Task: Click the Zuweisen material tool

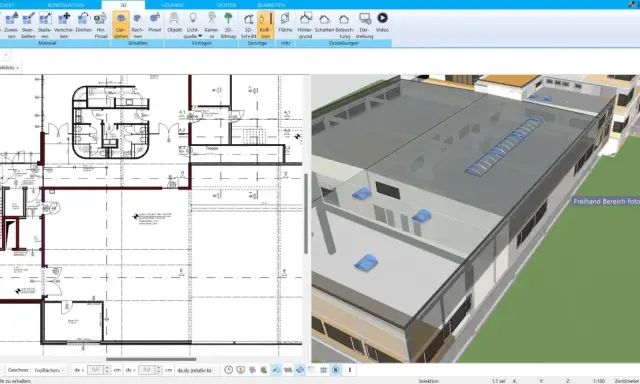Action: (11, 25)
